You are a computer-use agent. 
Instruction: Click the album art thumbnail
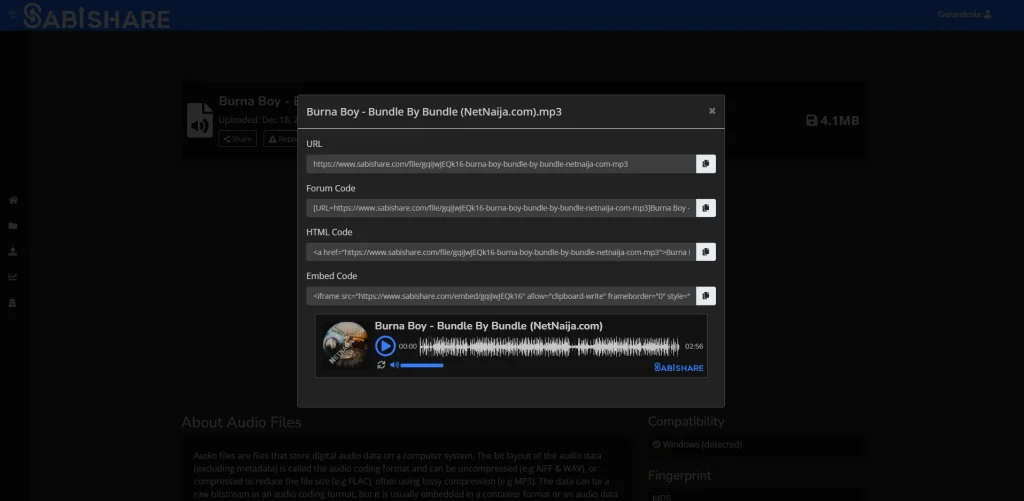point(345,345)
